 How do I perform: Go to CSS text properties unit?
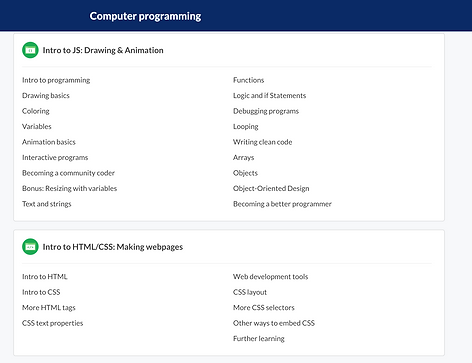coord(52,323)
